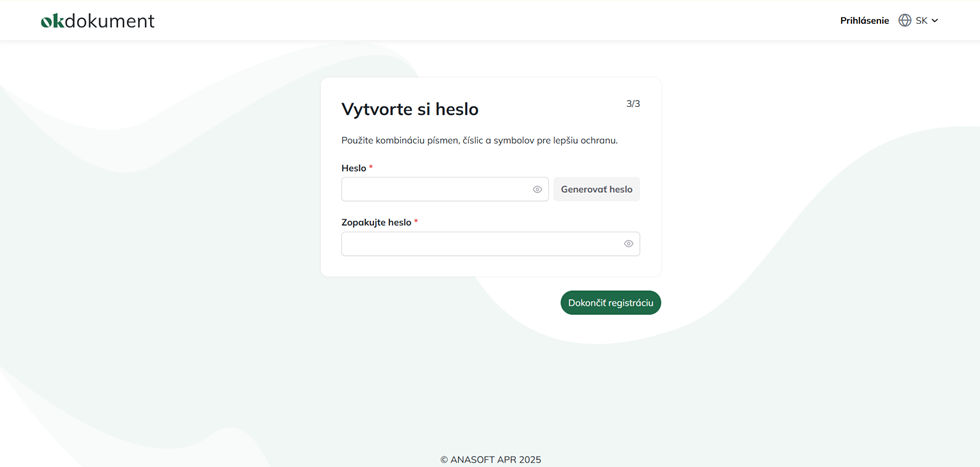Finish with the Dokončiť registráciu button
The width and height of the screenshot is (980, 467).
(x=610, y=303)
